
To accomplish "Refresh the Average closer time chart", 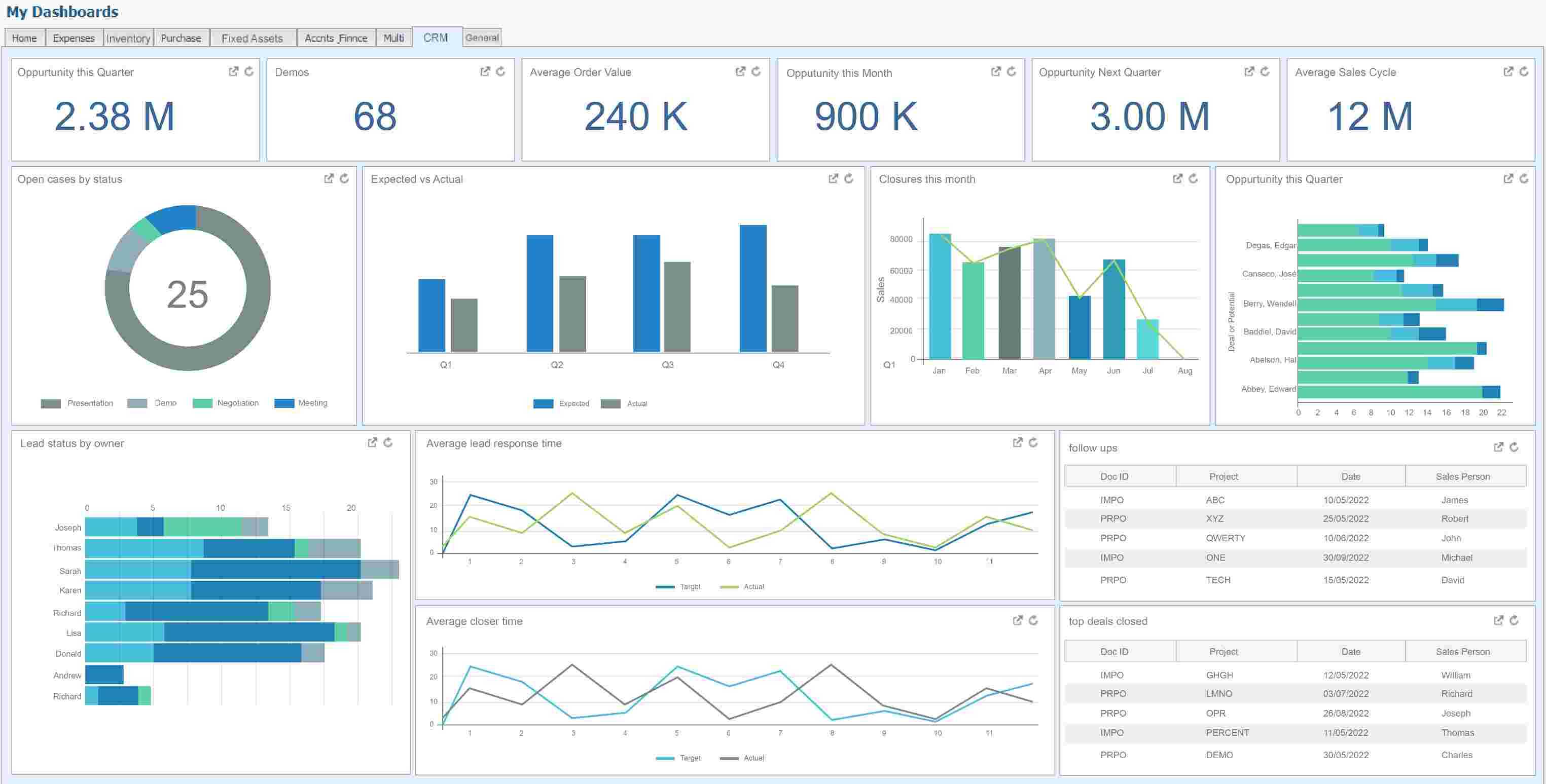I will [x=1033, y=620].
